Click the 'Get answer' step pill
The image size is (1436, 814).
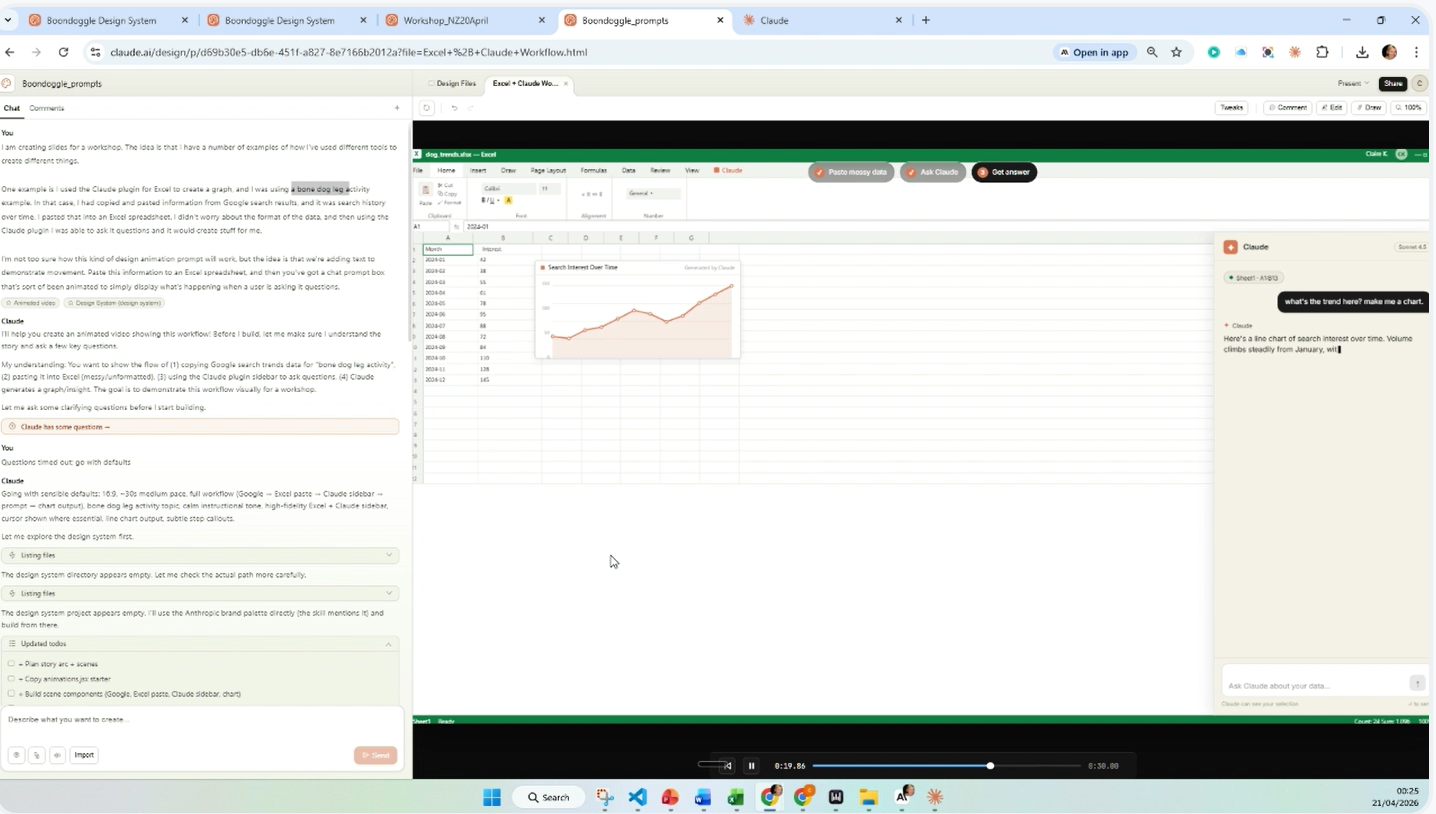click(1004, 172)
